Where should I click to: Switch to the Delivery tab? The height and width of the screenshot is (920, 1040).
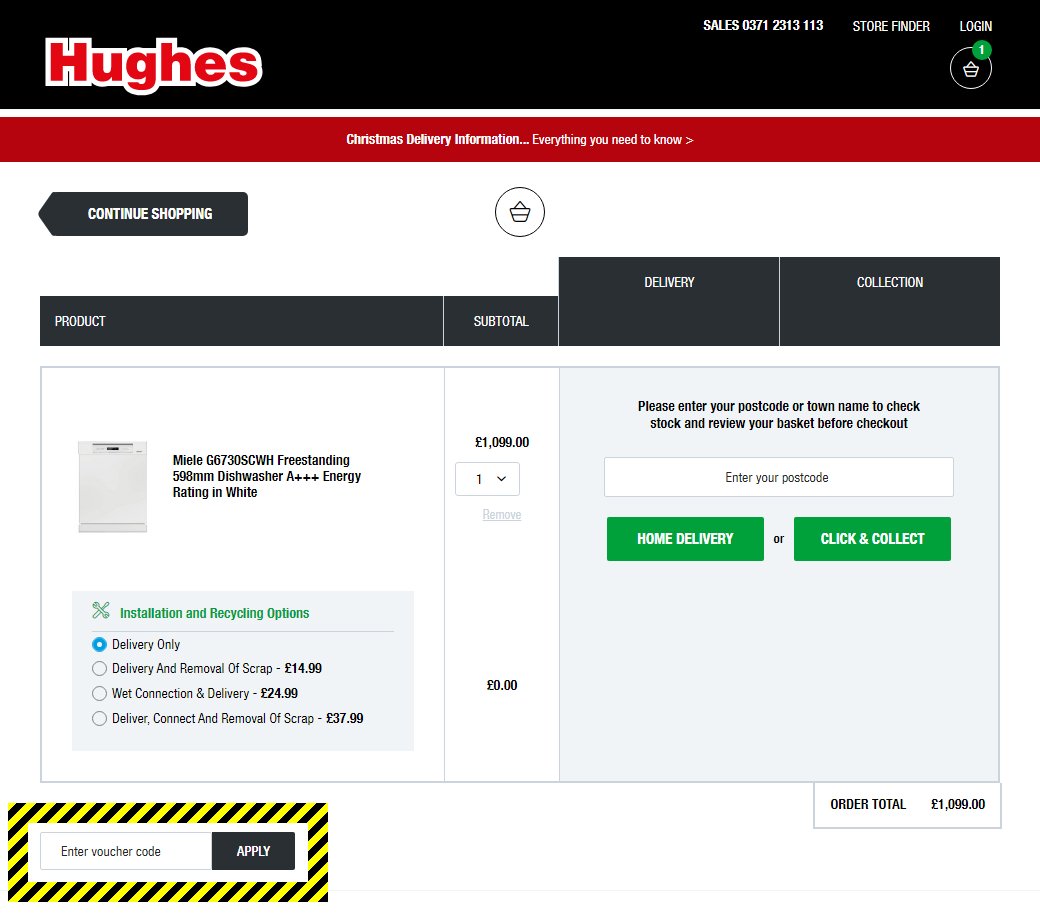pyautogui.click(x=668, y=282)
